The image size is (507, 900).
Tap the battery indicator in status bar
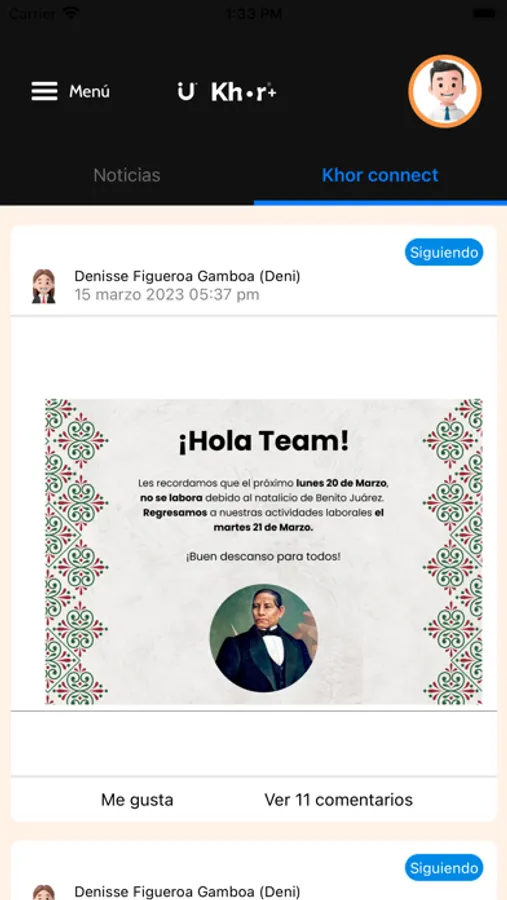click(x=484, y=13)
